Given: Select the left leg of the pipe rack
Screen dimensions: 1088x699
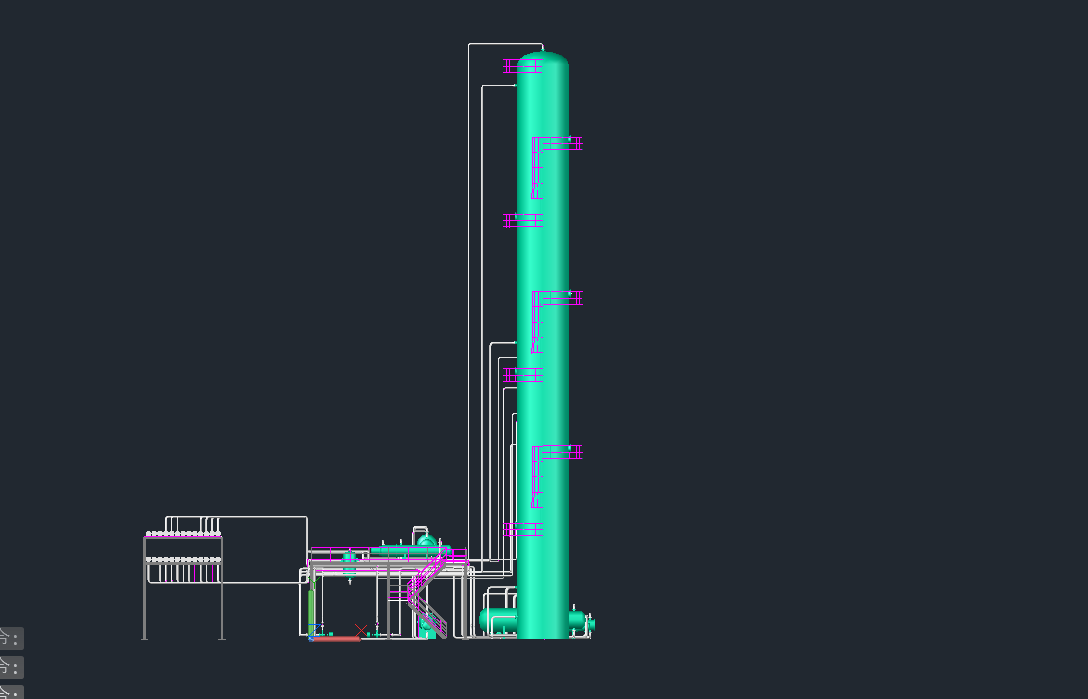Looking at the screenshot, I should click(x=144, y=587).
